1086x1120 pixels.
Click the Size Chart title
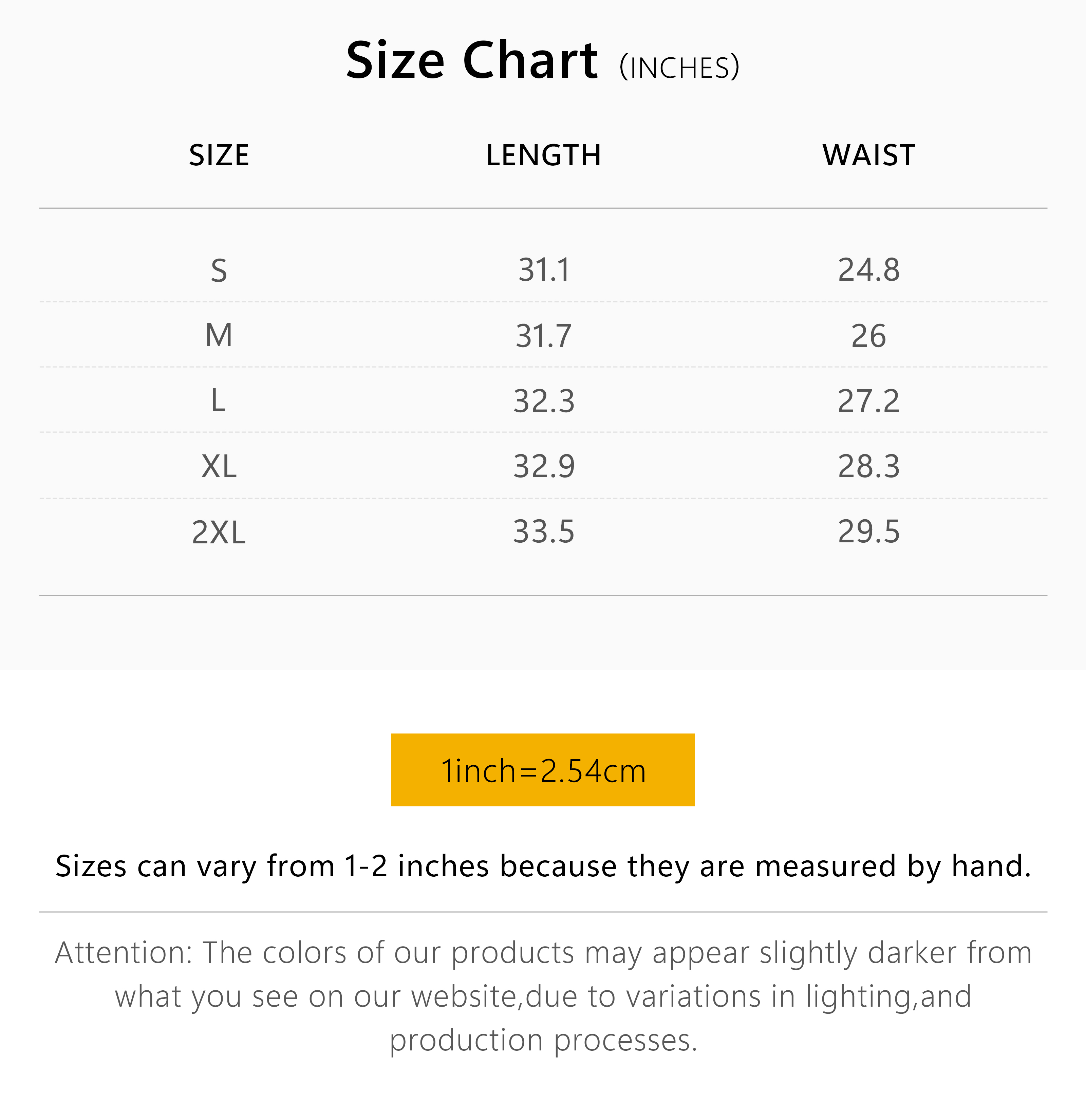pos(471,60)
